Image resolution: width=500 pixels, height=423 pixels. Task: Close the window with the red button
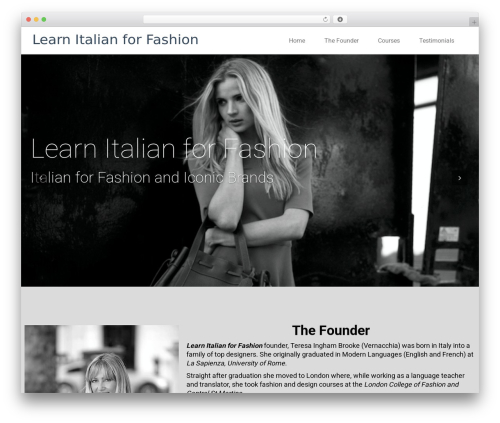29,19
